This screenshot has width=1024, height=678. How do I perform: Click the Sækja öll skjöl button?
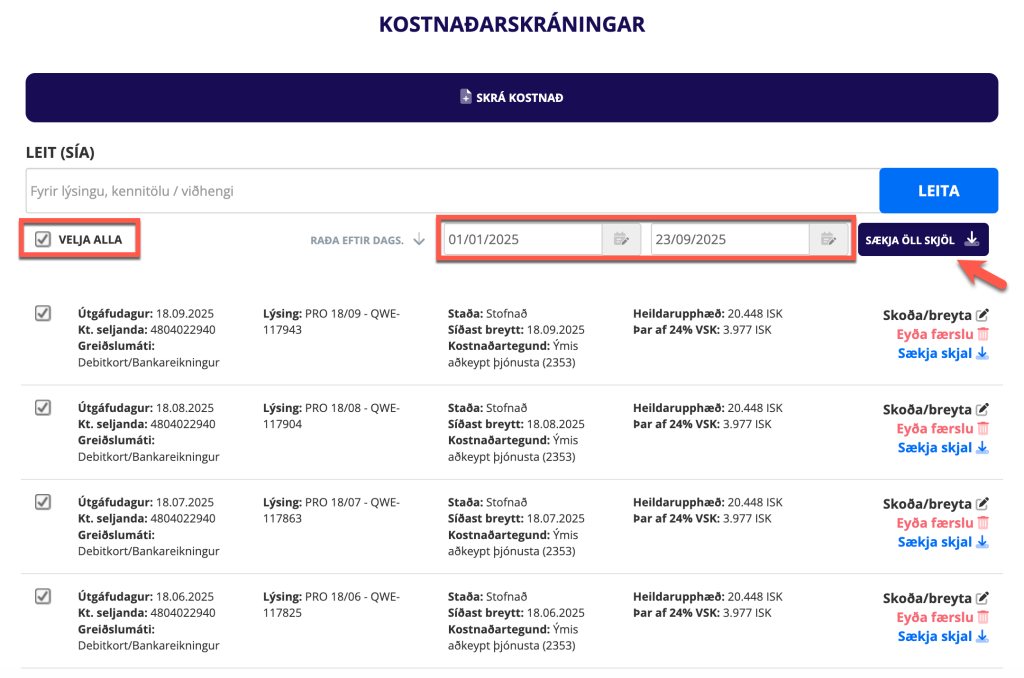(922, 240)
